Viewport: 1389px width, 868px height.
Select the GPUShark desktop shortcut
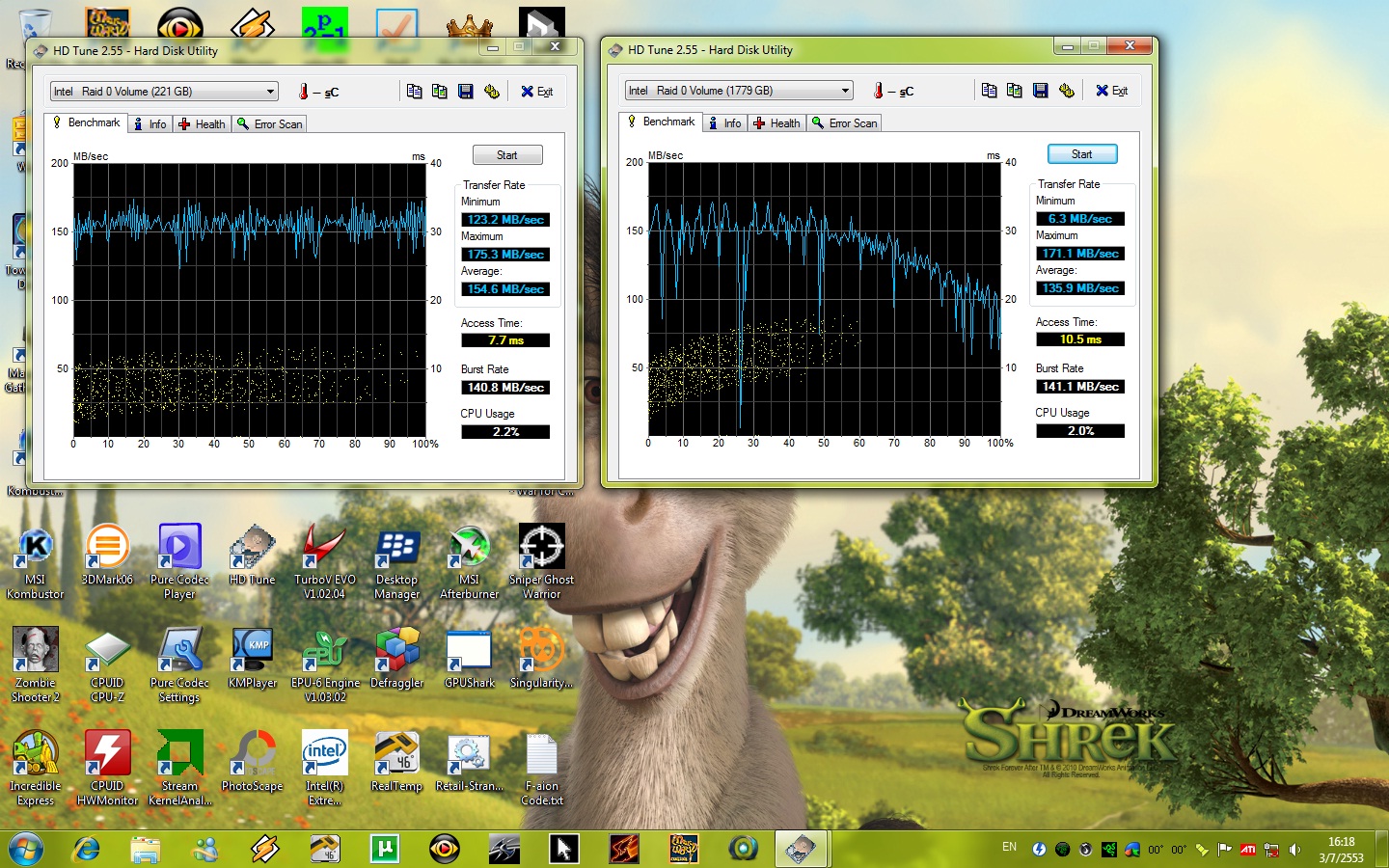click(x=469, y=658)
